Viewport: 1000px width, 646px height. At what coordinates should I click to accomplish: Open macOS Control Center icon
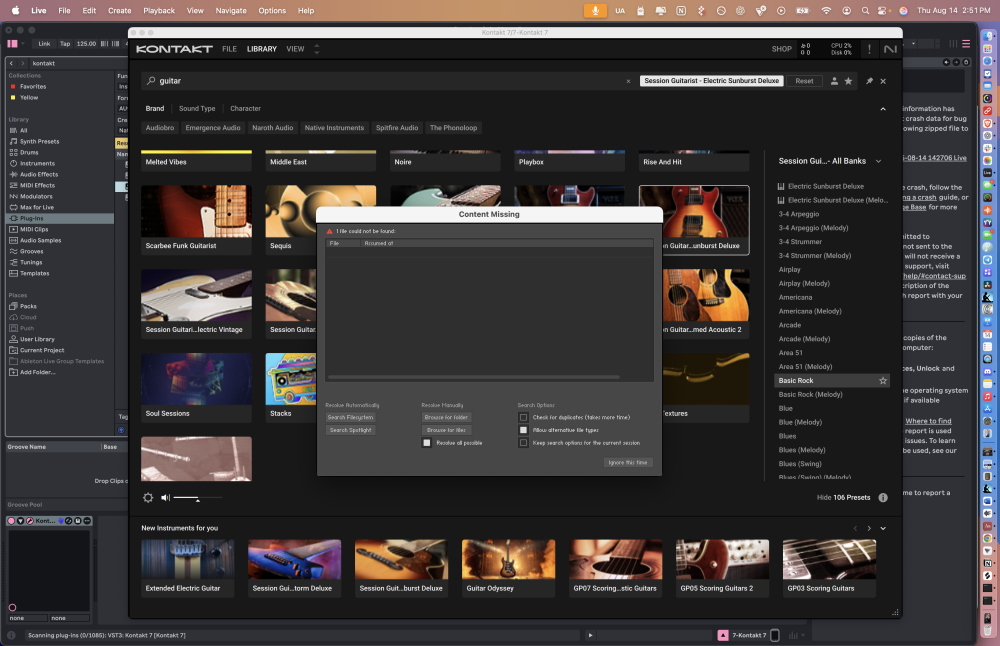[883, 11]
